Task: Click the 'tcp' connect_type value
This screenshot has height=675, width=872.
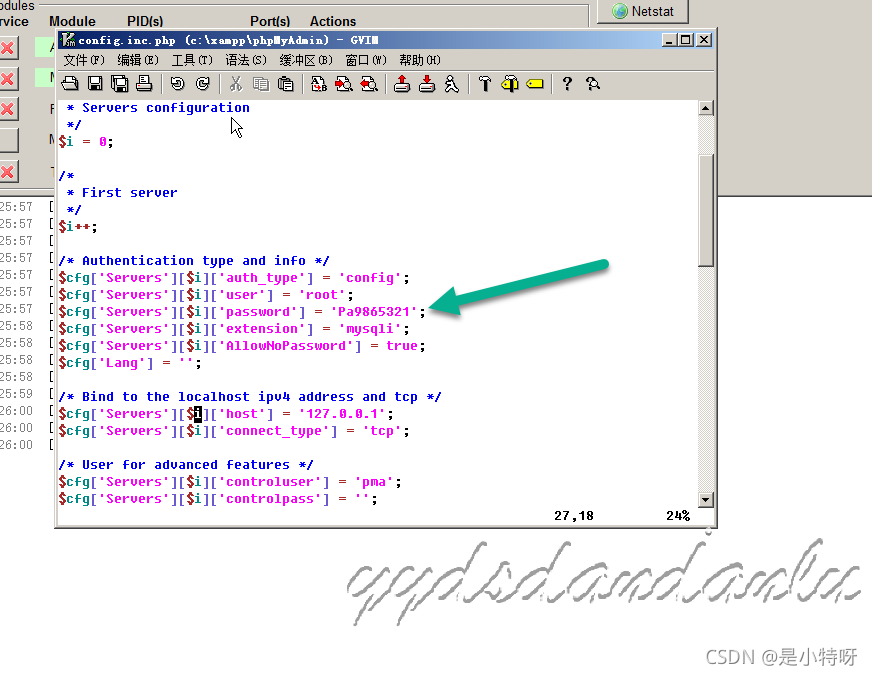Action: (382, 431)
